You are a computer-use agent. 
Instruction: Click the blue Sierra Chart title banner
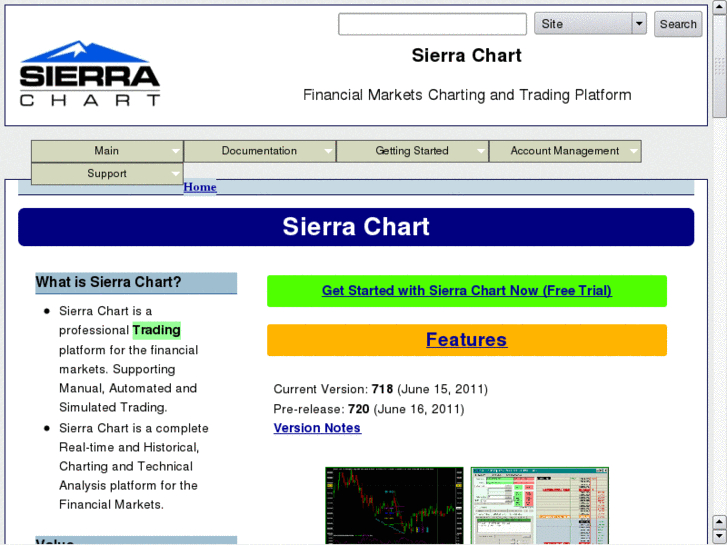click(x=356, y=227)
